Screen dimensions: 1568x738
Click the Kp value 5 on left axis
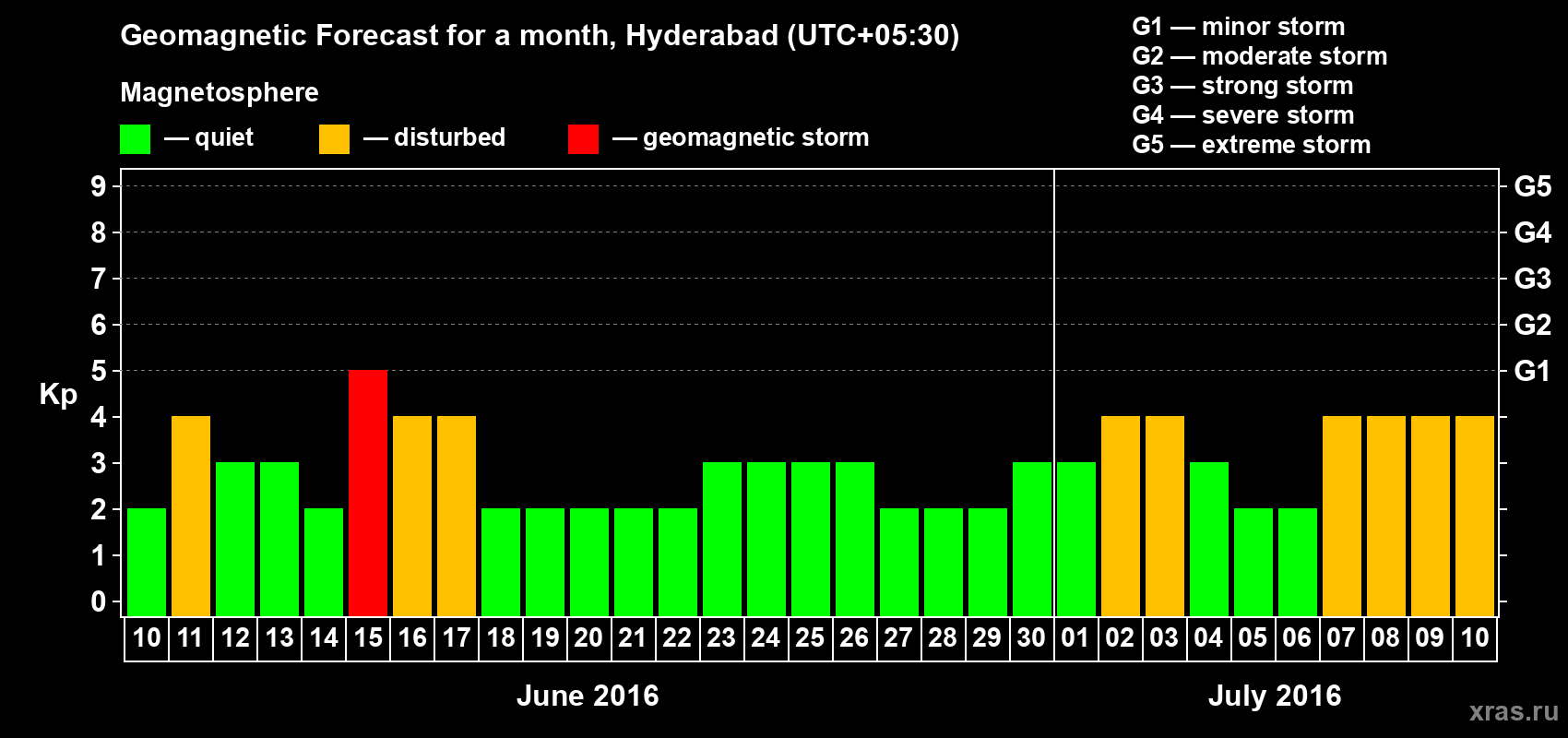(98, 371)
